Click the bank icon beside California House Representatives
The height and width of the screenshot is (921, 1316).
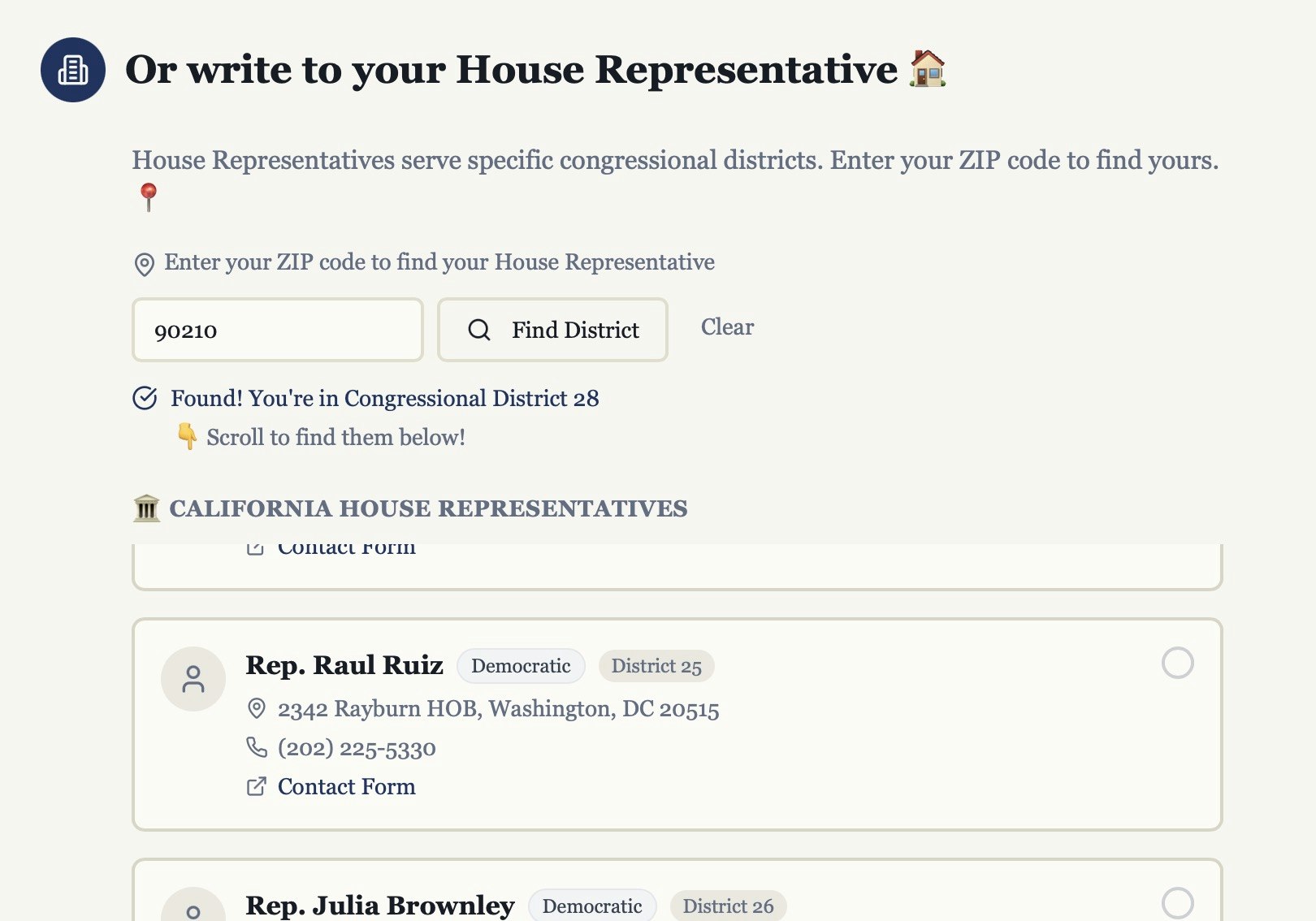[x=145, y=508]
